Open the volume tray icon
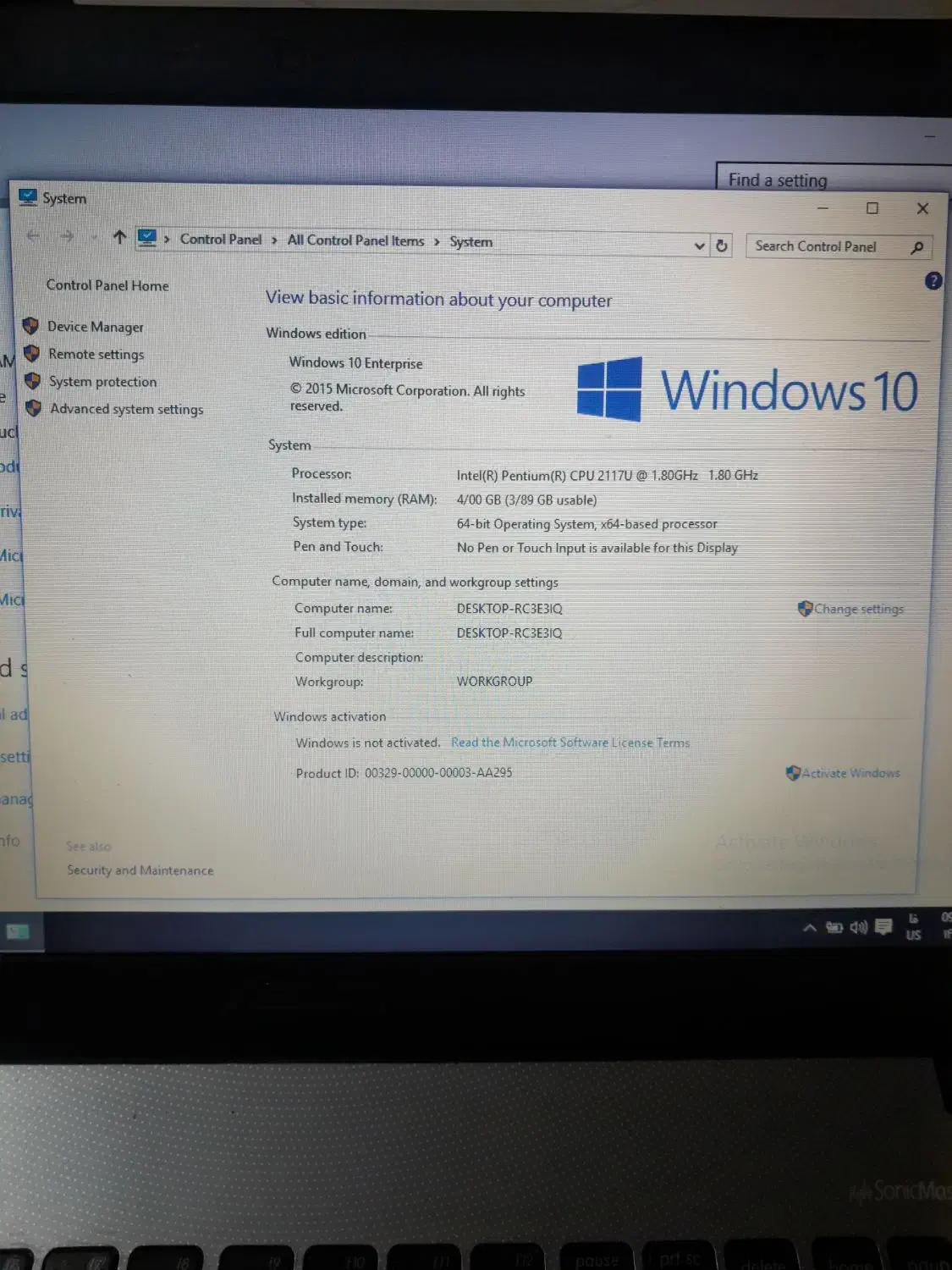This screenshot has width=952, height=1270. pos(859,927)
